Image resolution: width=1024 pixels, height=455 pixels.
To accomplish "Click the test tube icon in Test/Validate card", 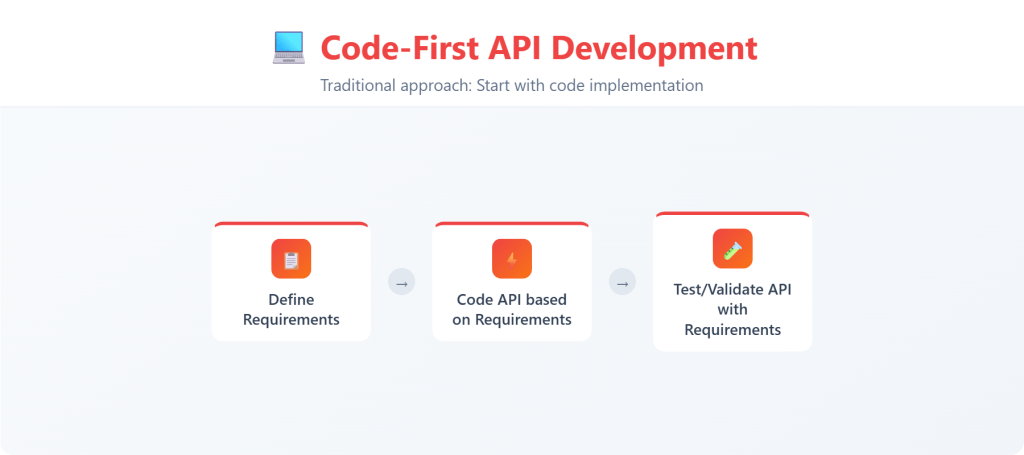I will [x=732, y=249].
